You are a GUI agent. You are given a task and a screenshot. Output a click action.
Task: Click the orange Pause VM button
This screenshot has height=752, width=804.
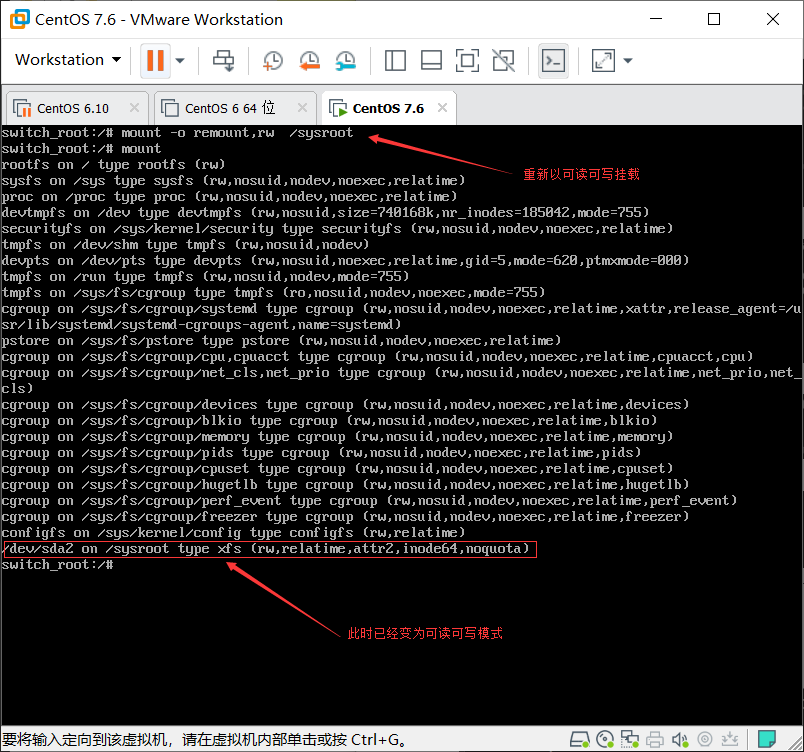pyautogui.click(x=155, y=60)
